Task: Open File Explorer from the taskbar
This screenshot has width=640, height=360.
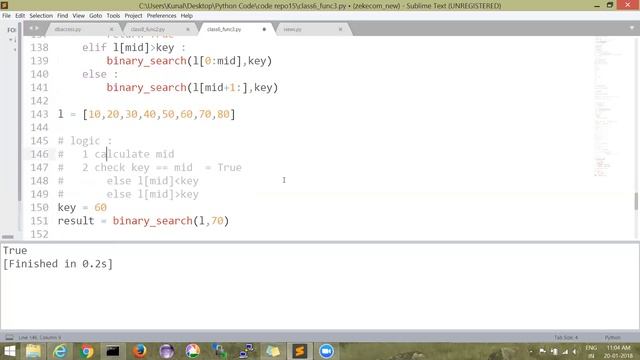Action: point(33,351)
